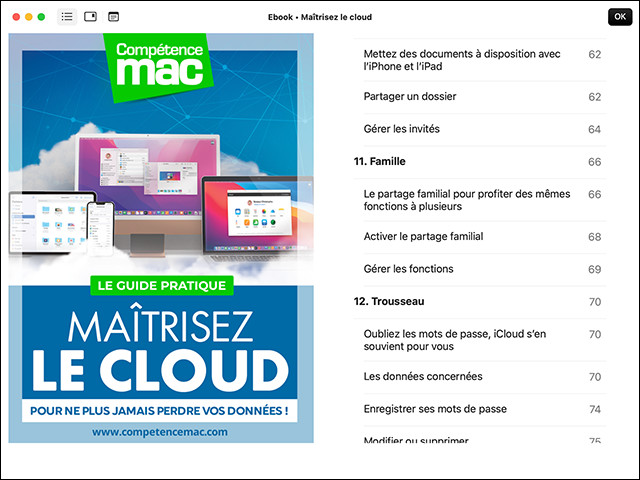The width and height of the screenshot is (640, 480).
Task: Click page number 64
Action: point(594,130)
